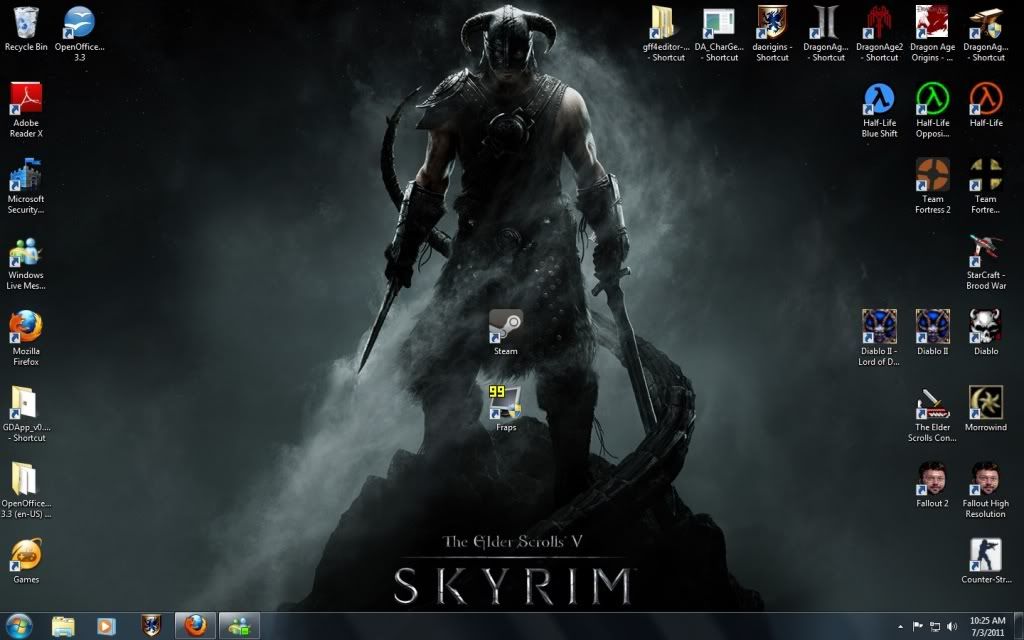Open the Steam desktop shortcut
The image size is (1024, 640).
505,327
